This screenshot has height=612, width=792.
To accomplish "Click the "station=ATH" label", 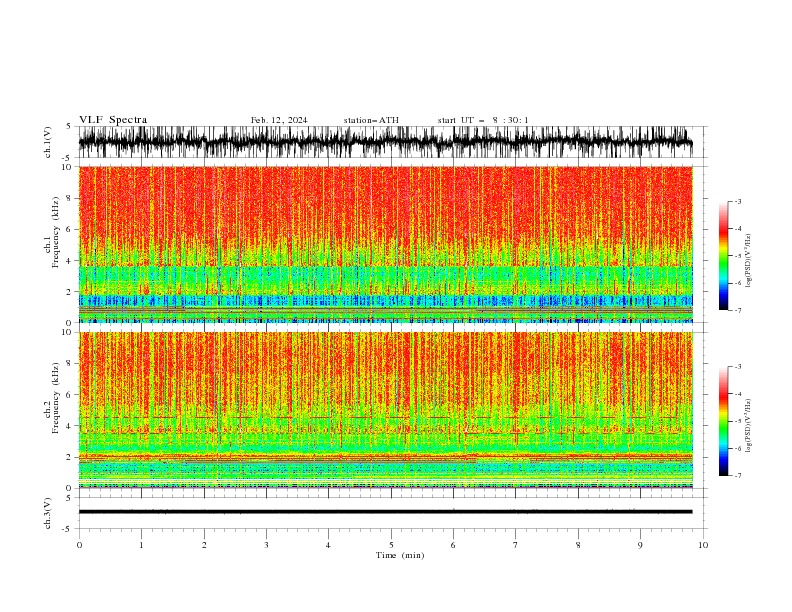I will 371,120.
